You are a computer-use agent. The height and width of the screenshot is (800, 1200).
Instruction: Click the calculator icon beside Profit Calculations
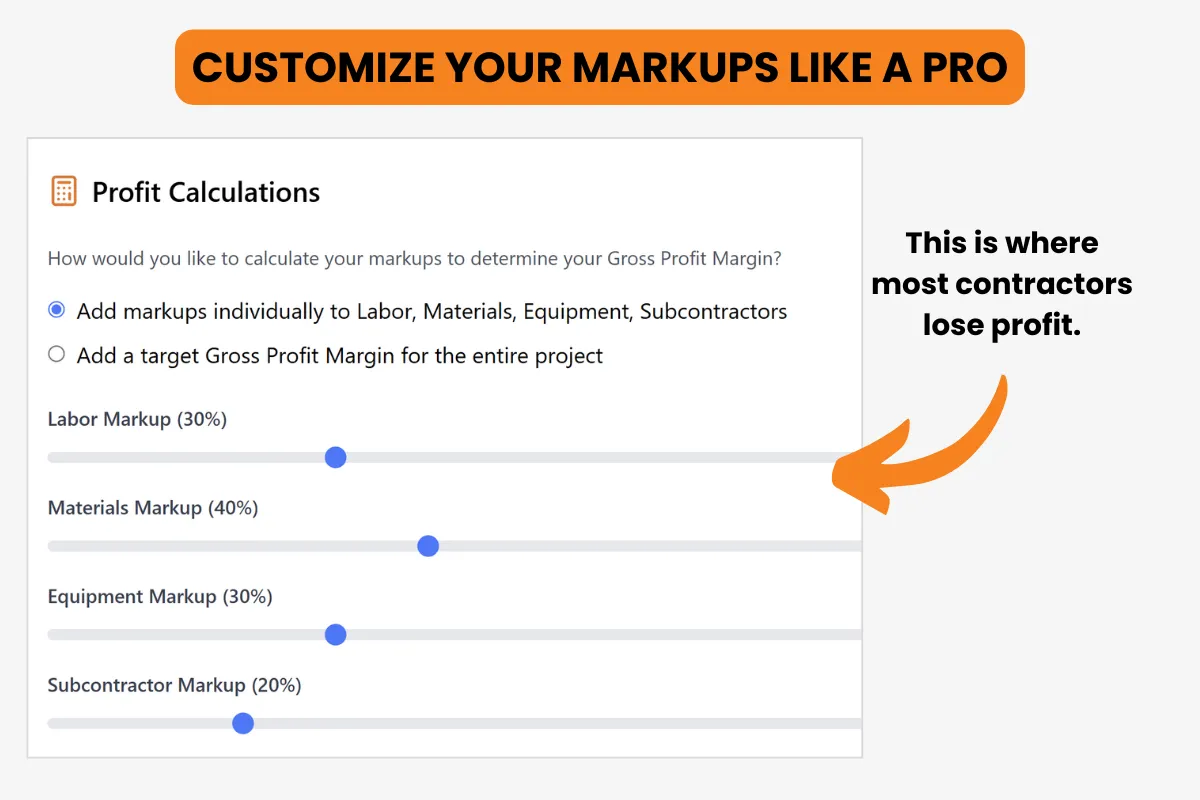tap(63, 192)
